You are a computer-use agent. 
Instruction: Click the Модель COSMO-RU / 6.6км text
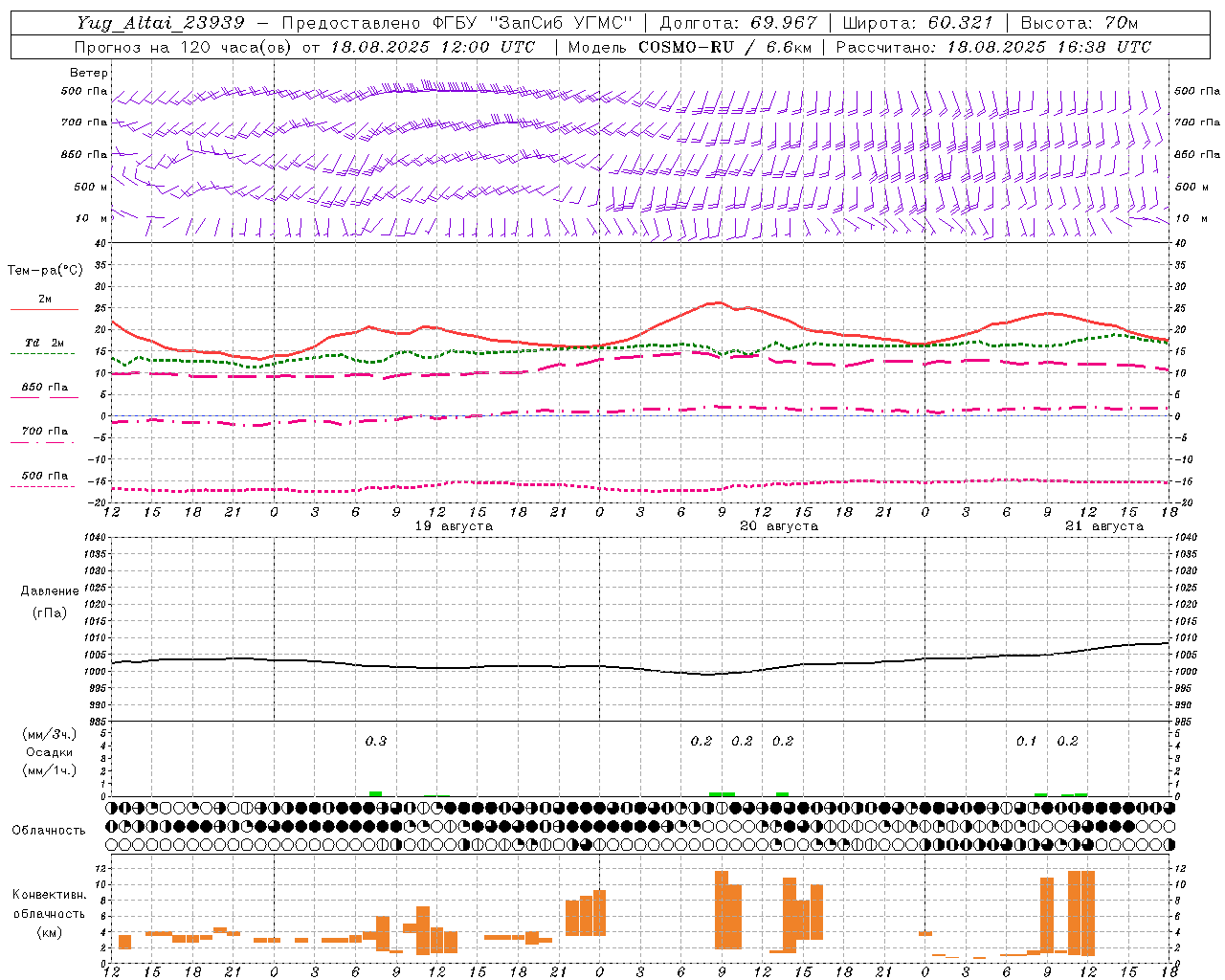pyautogui.click(x=690, y=47)
